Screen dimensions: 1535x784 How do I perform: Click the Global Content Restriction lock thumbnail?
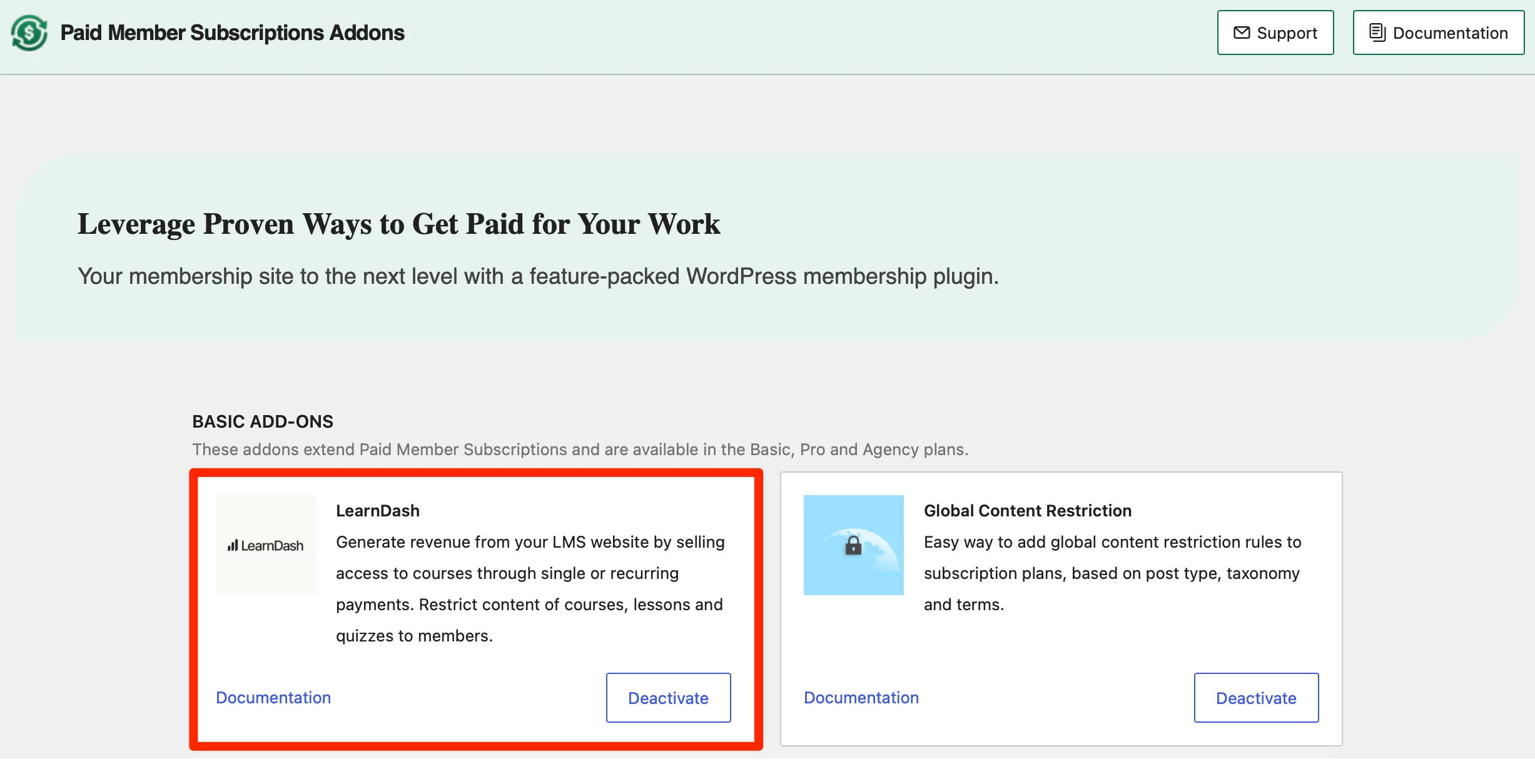(853, 545)
